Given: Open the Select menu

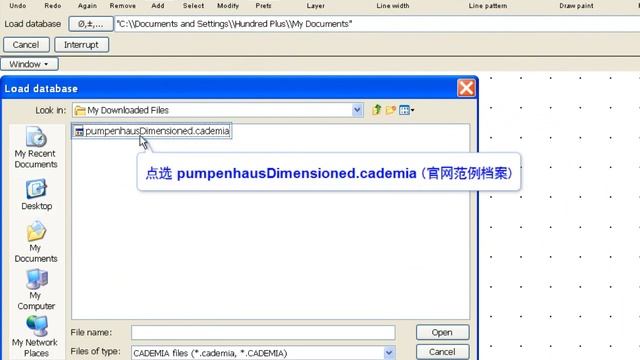Looking at the screenshot, I should coord(193,6).
